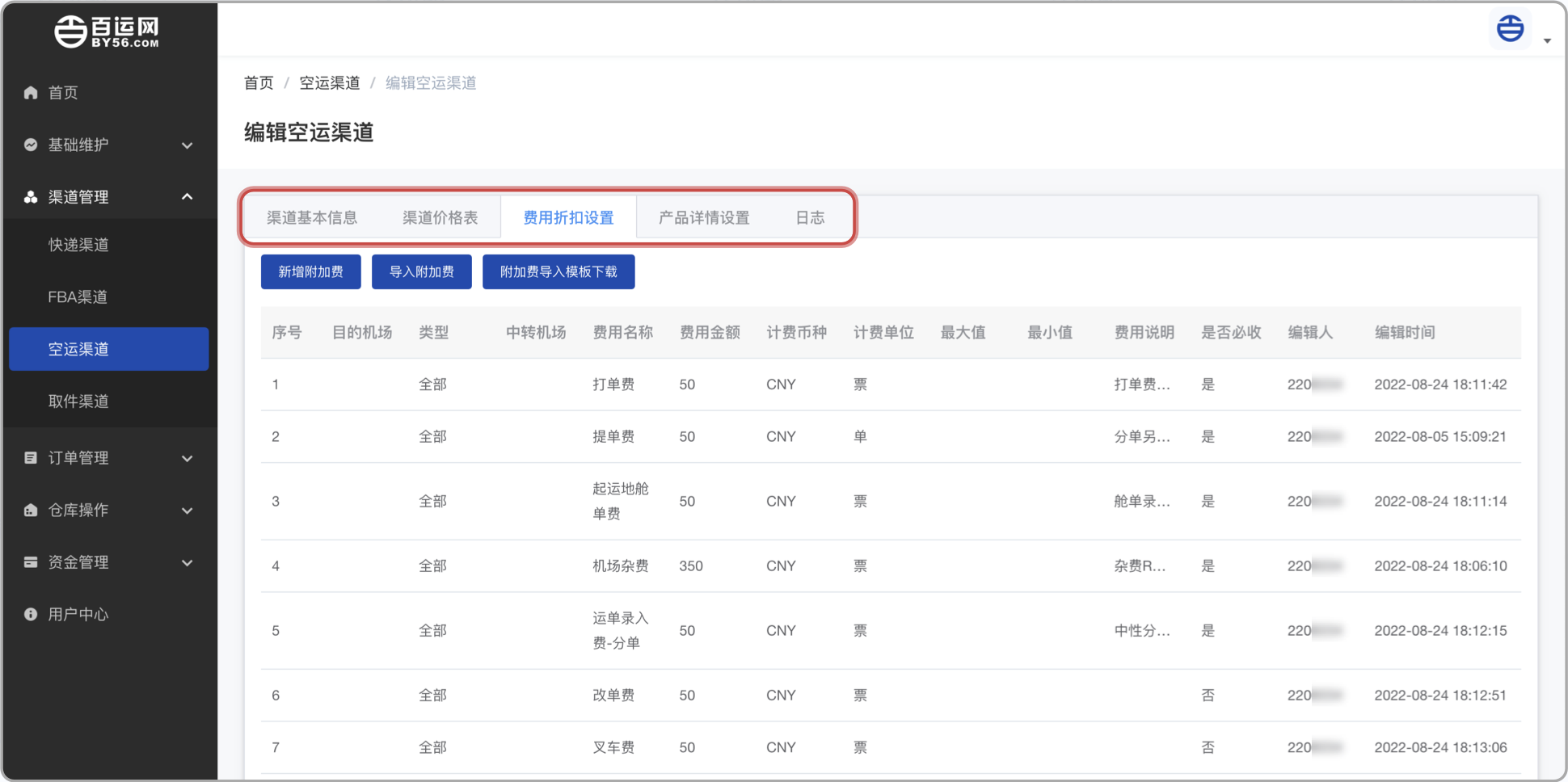1568x782 pixels.
Task: Click the 新增附加费 button
Action: coord(310,272)
